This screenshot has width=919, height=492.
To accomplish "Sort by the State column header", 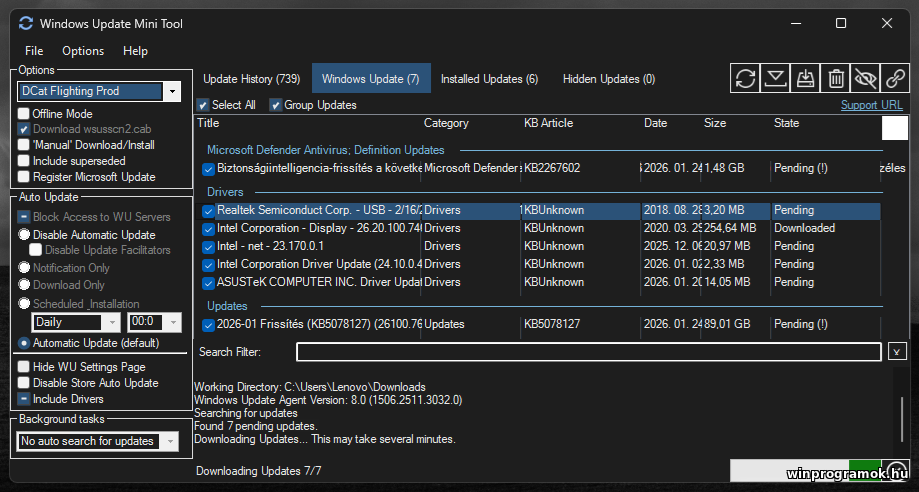I will (x=786, y=123).
